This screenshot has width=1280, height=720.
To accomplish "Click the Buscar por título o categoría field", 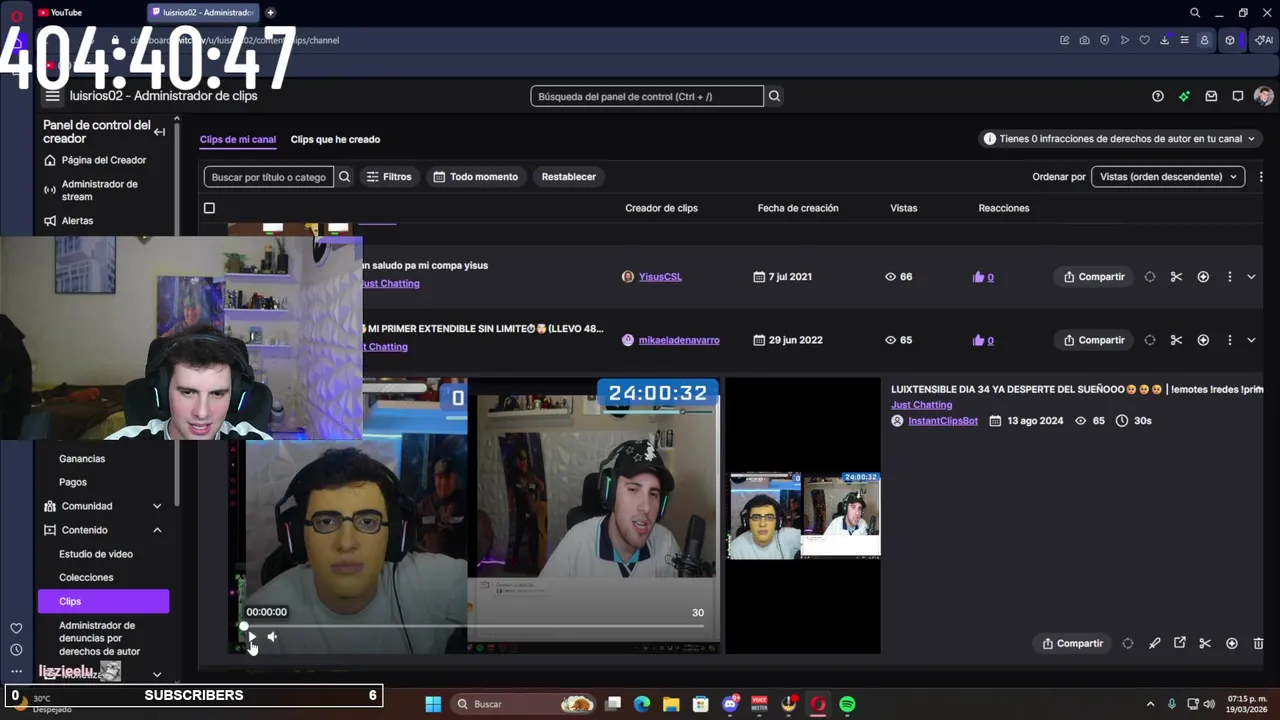I will coord(268,177).
